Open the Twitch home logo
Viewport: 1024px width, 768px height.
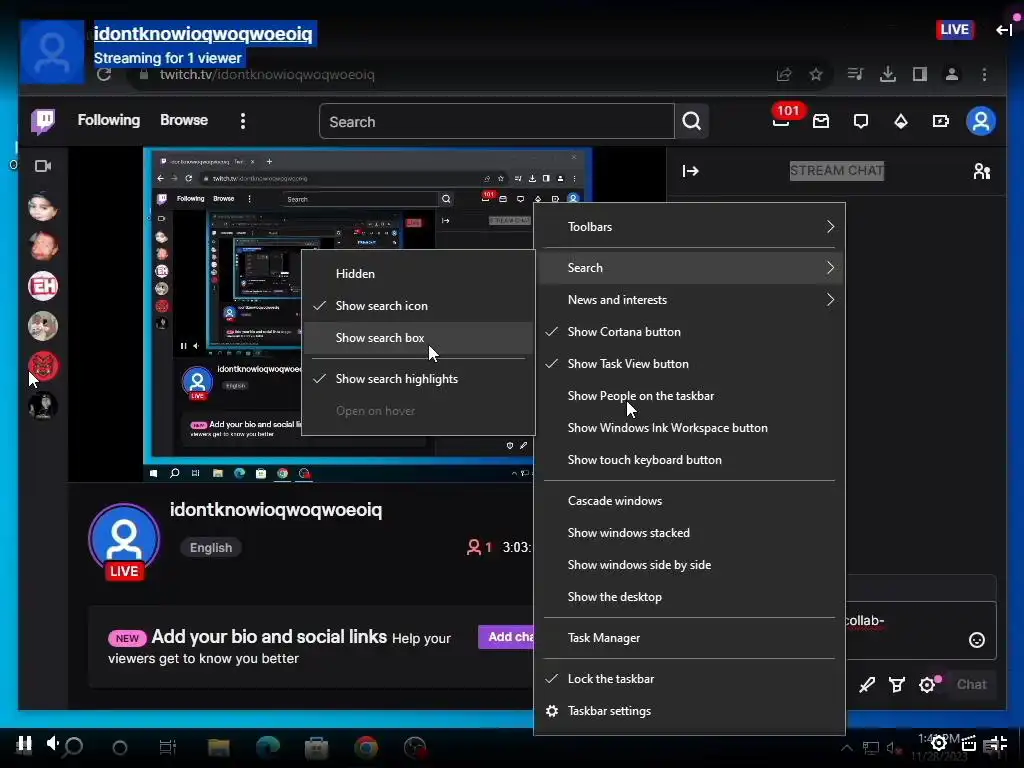point(43,121)
